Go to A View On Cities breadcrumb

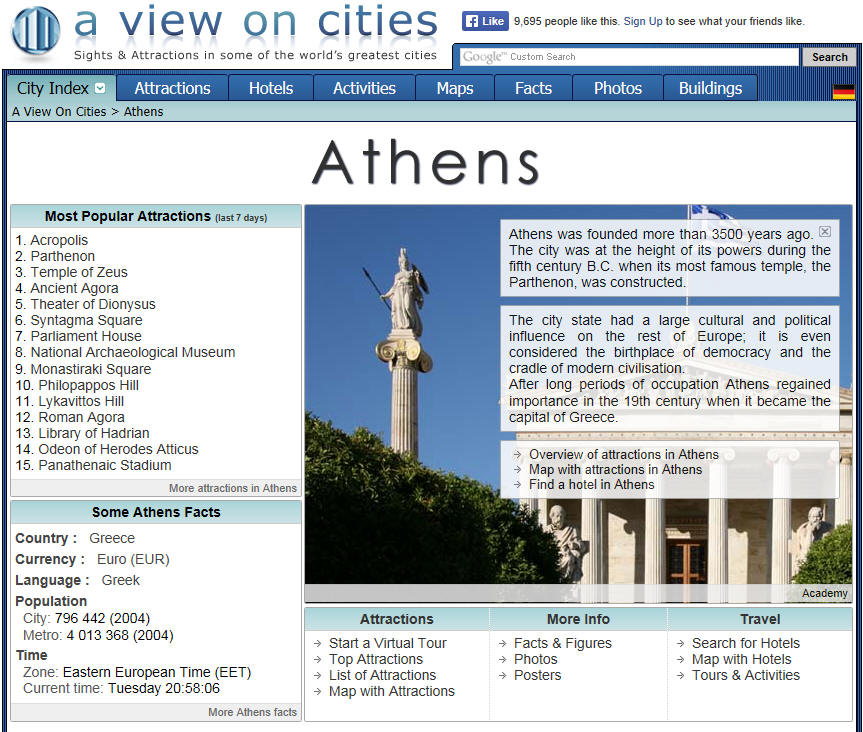point(59,112)
